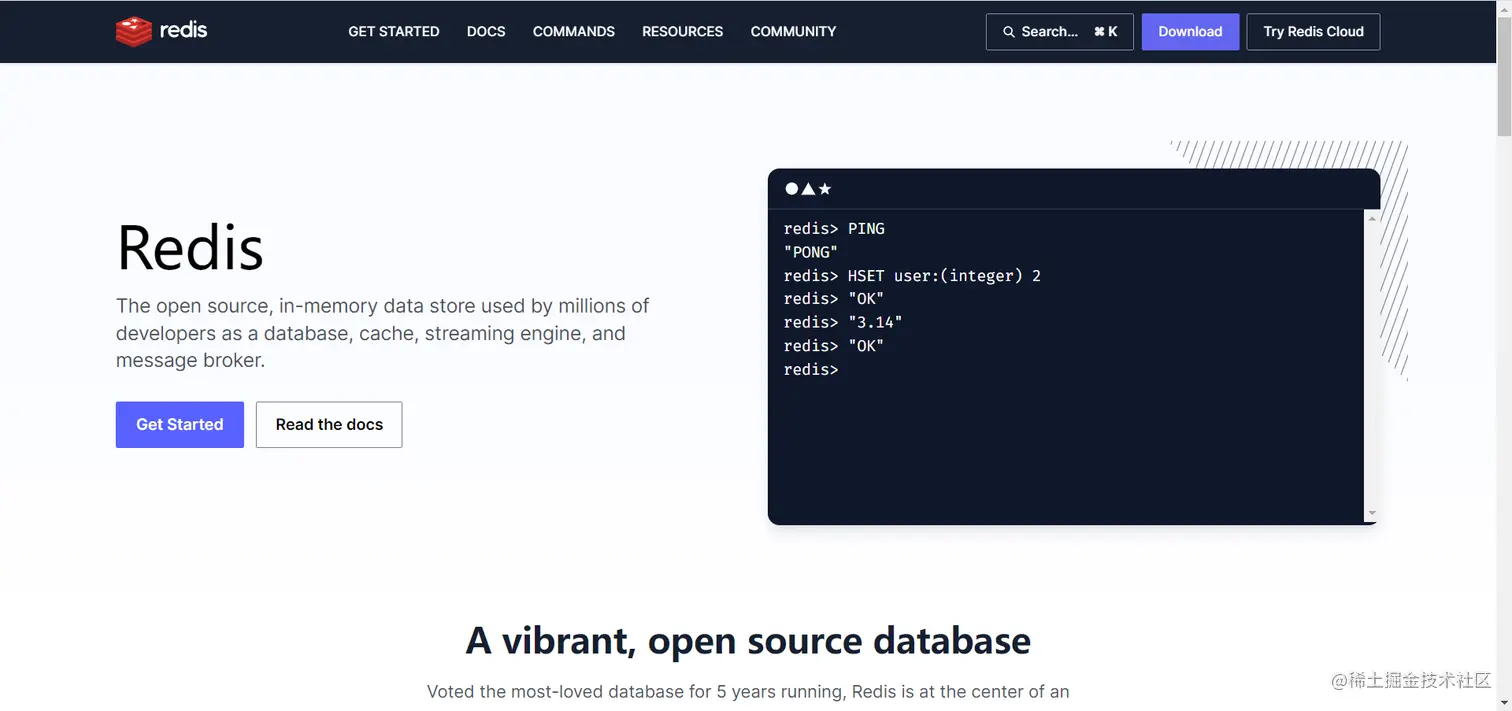
Task: Open the COMMANDS navigation item
Action: pyautogui.click(x=573, y=32)
